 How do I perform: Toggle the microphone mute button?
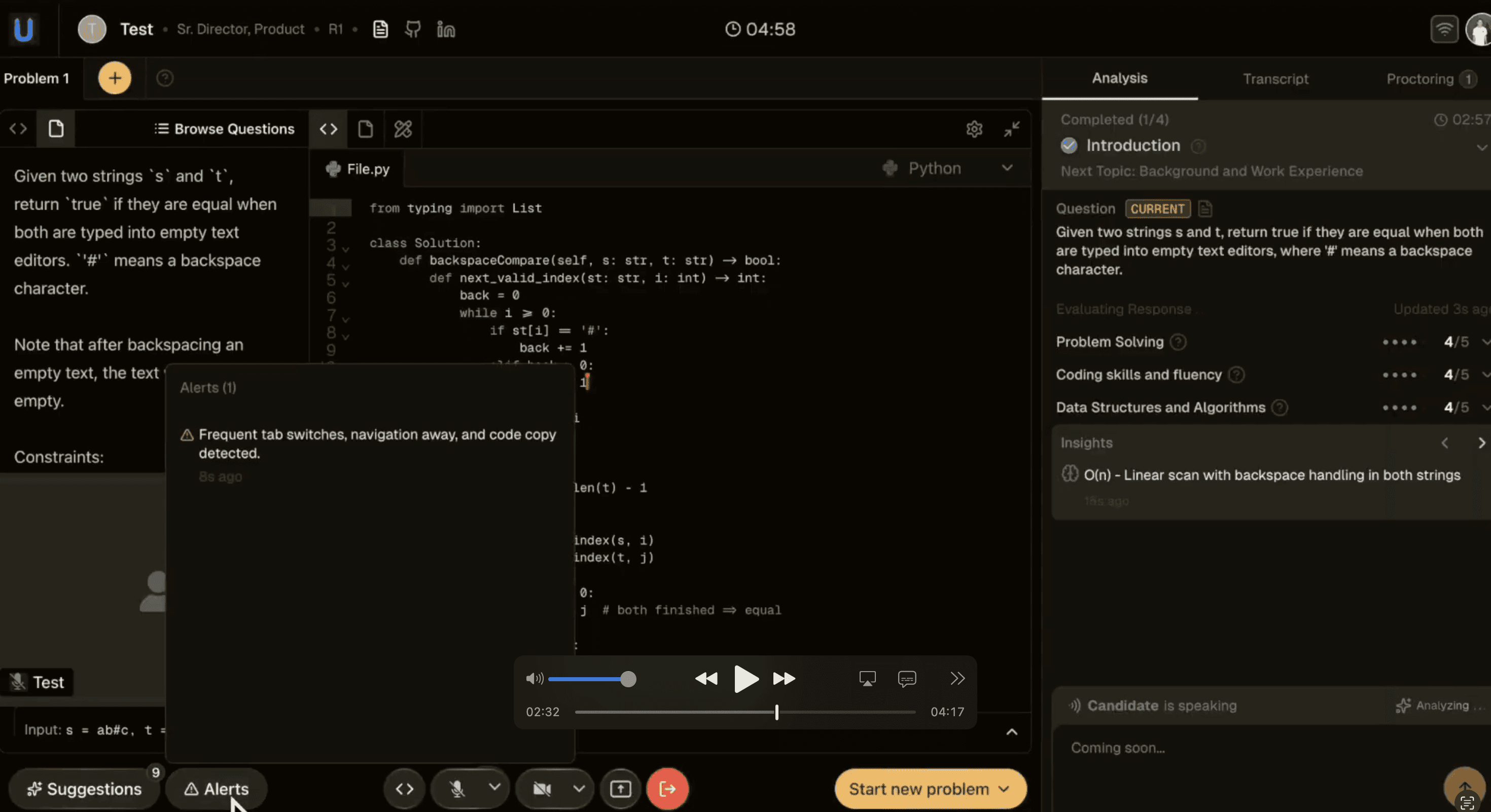457,789
